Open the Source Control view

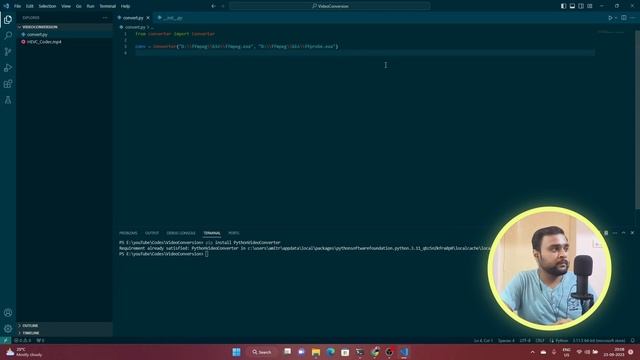[8, 52]
